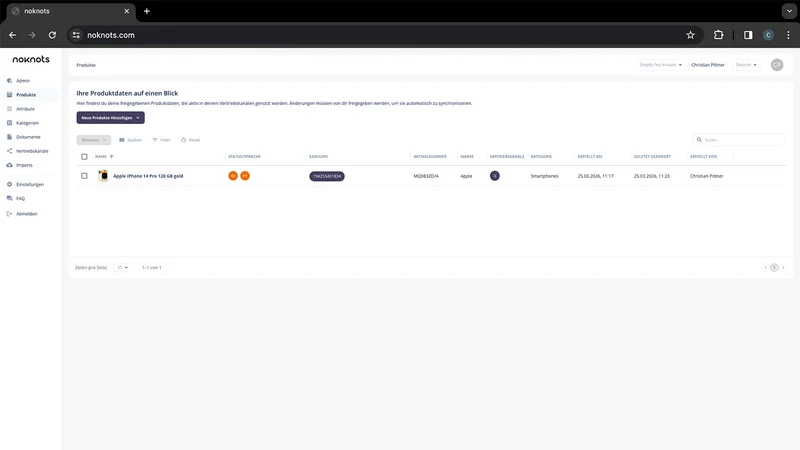
Task: Click the article number MQ083ZD/A cell
Action: (426, 176)
